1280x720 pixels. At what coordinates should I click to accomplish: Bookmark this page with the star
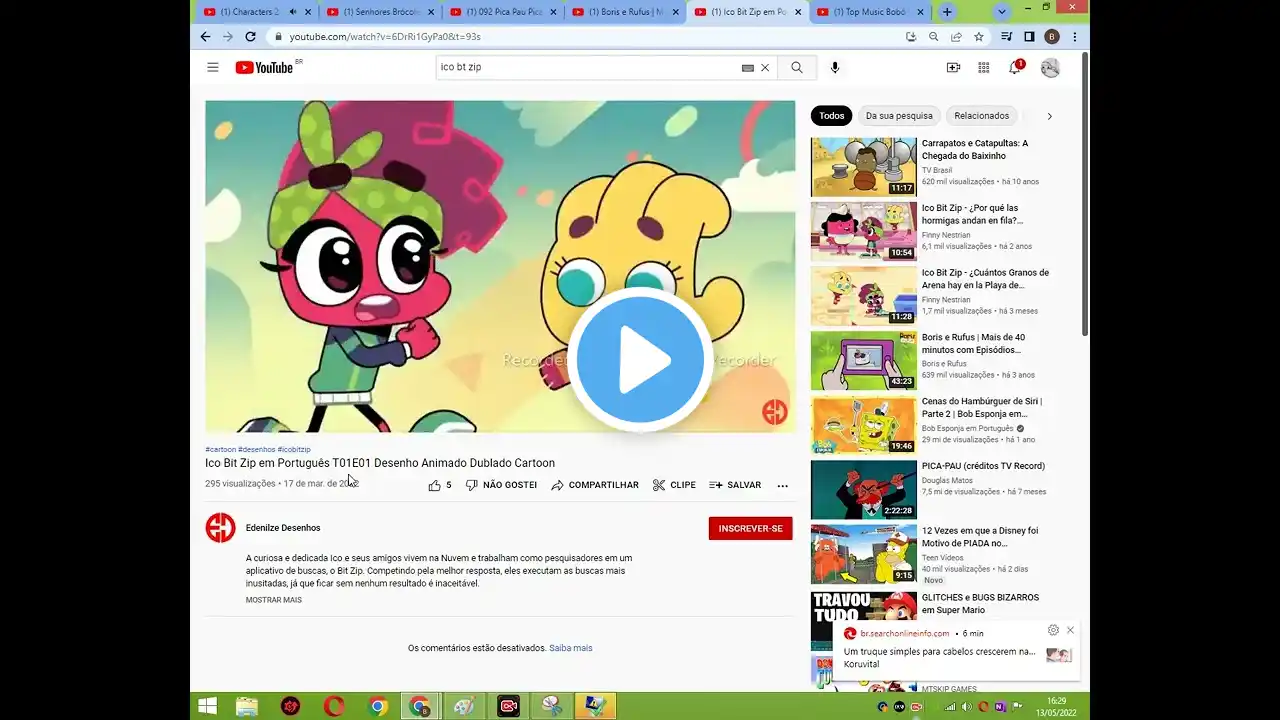pos(979,36)
